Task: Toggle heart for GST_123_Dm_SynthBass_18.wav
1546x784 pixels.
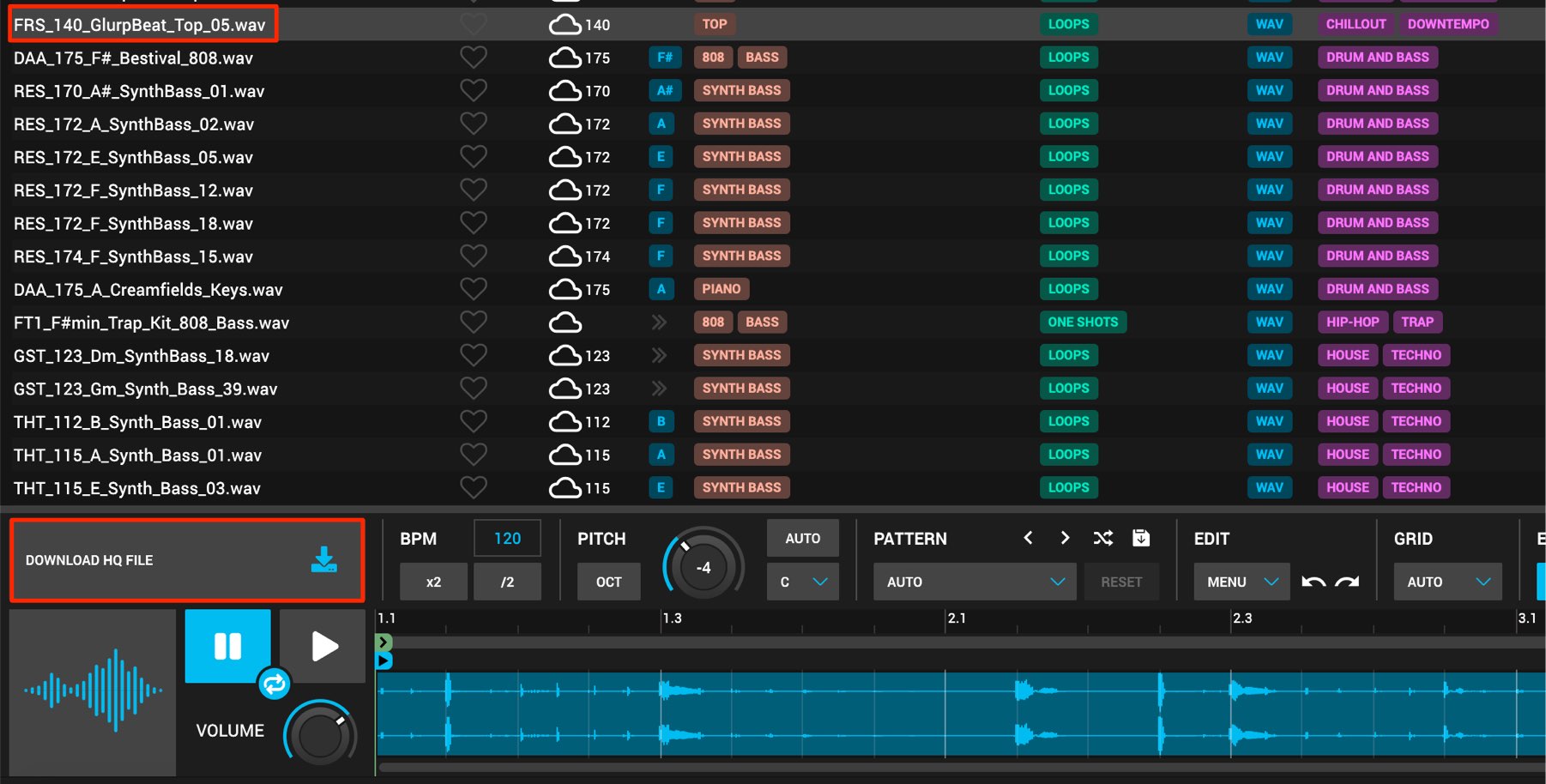Action: pos(474,355)
